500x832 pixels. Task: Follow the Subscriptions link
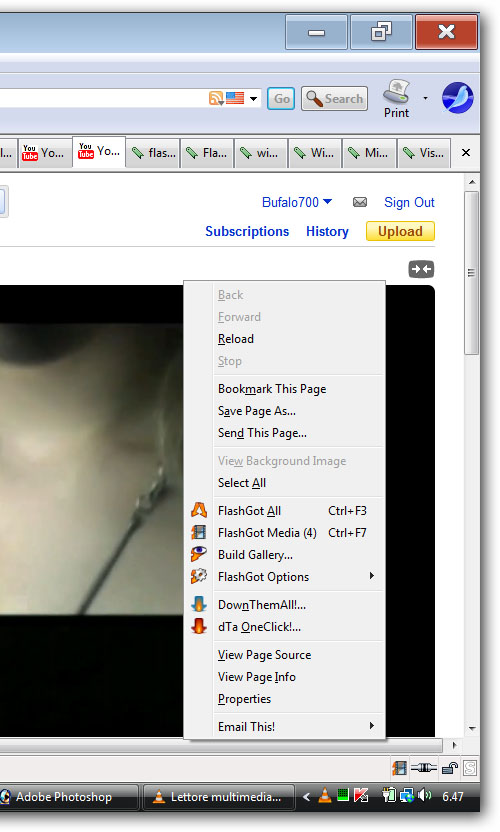247,231
